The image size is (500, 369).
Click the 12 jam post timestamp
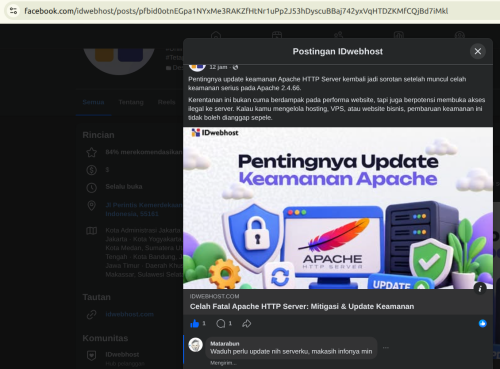click(x=218, y=67)
